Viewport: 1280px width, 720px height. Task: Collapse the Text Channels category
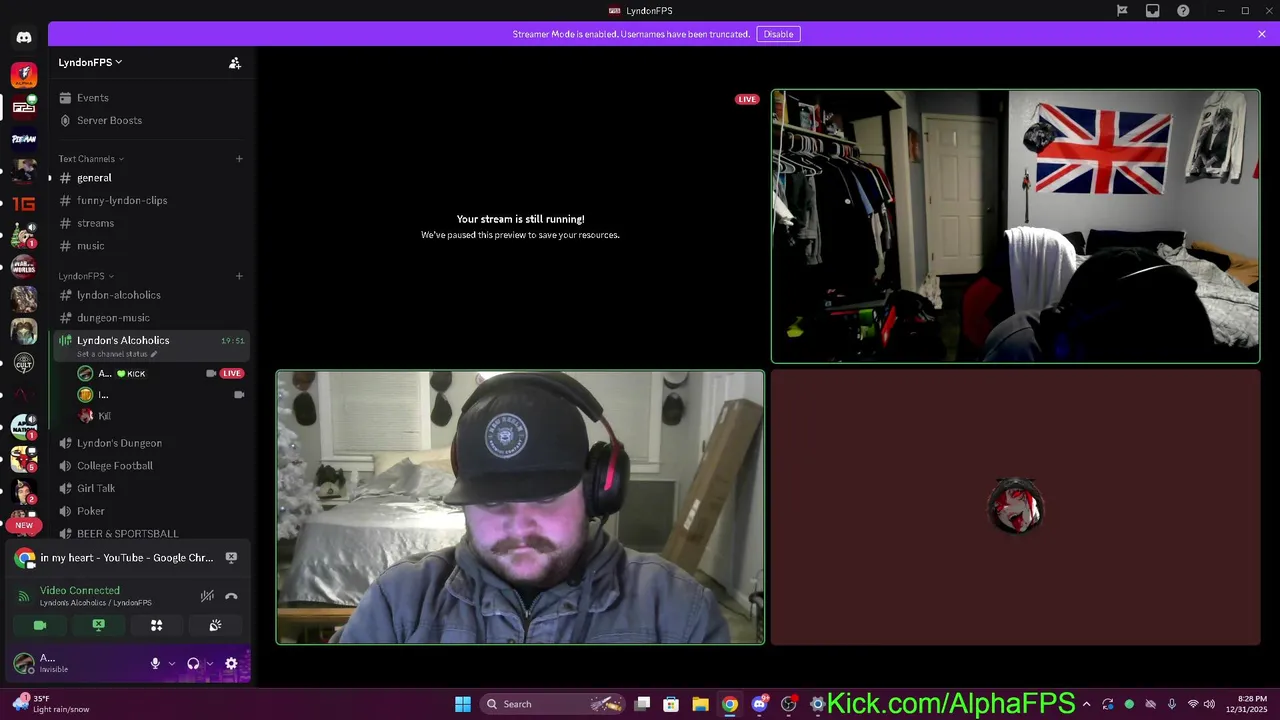pos(91,159)
